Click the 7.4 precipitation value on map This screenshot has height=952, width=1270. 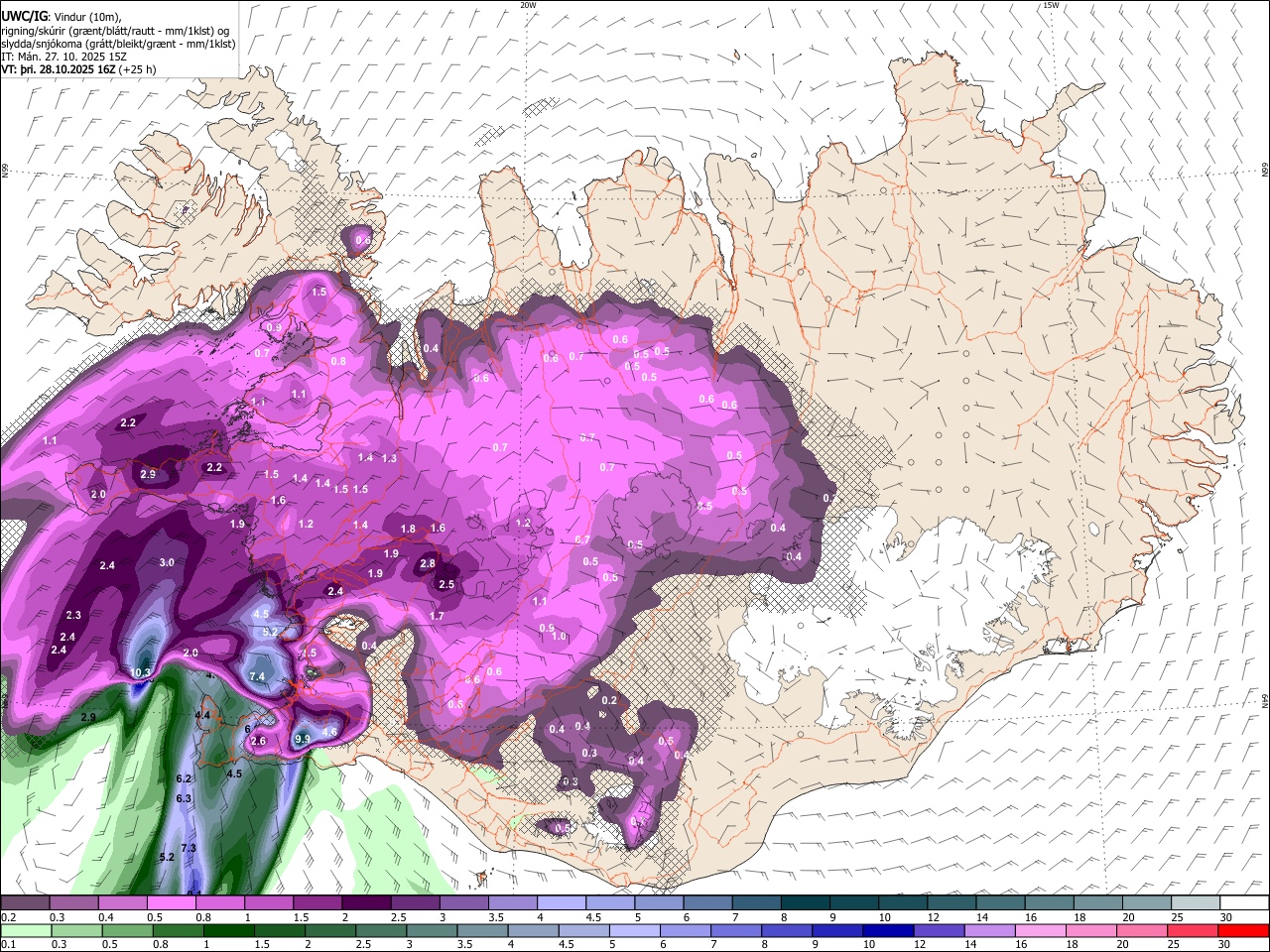(x=257, y=676)
